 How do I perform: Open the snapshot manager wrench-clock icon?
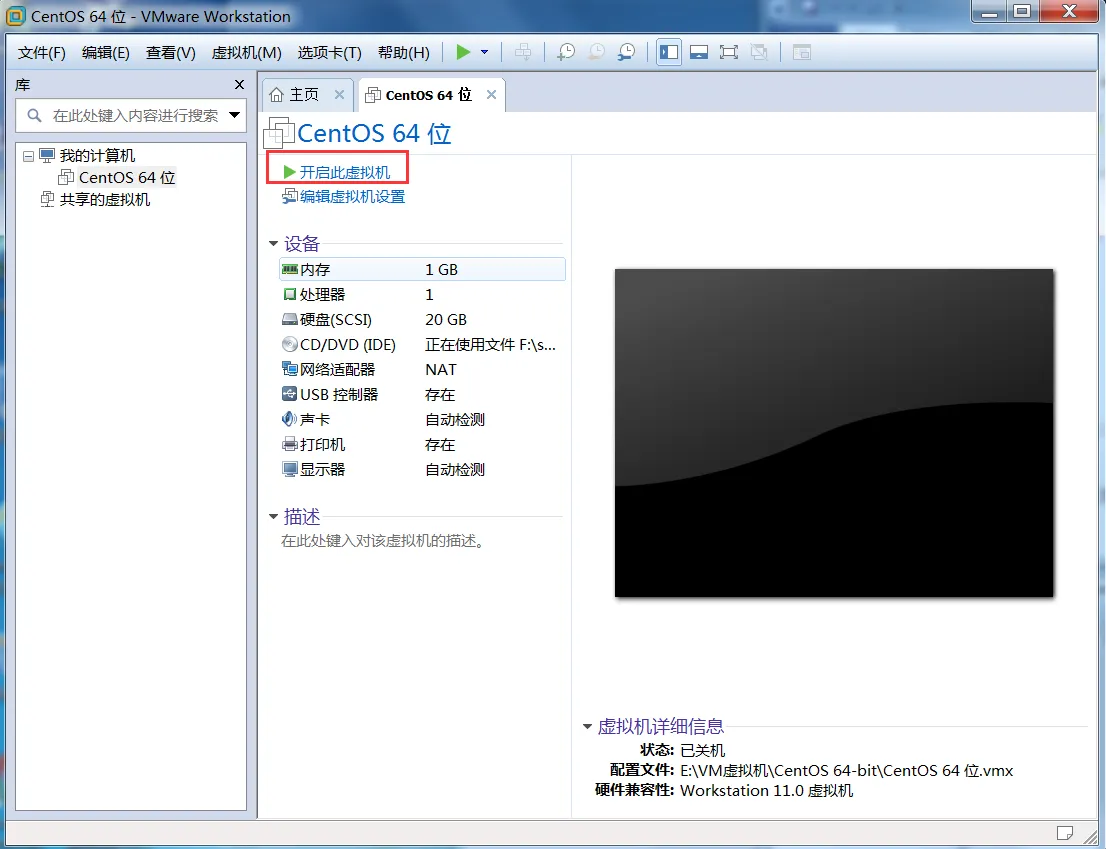click(x=626, y=52)
